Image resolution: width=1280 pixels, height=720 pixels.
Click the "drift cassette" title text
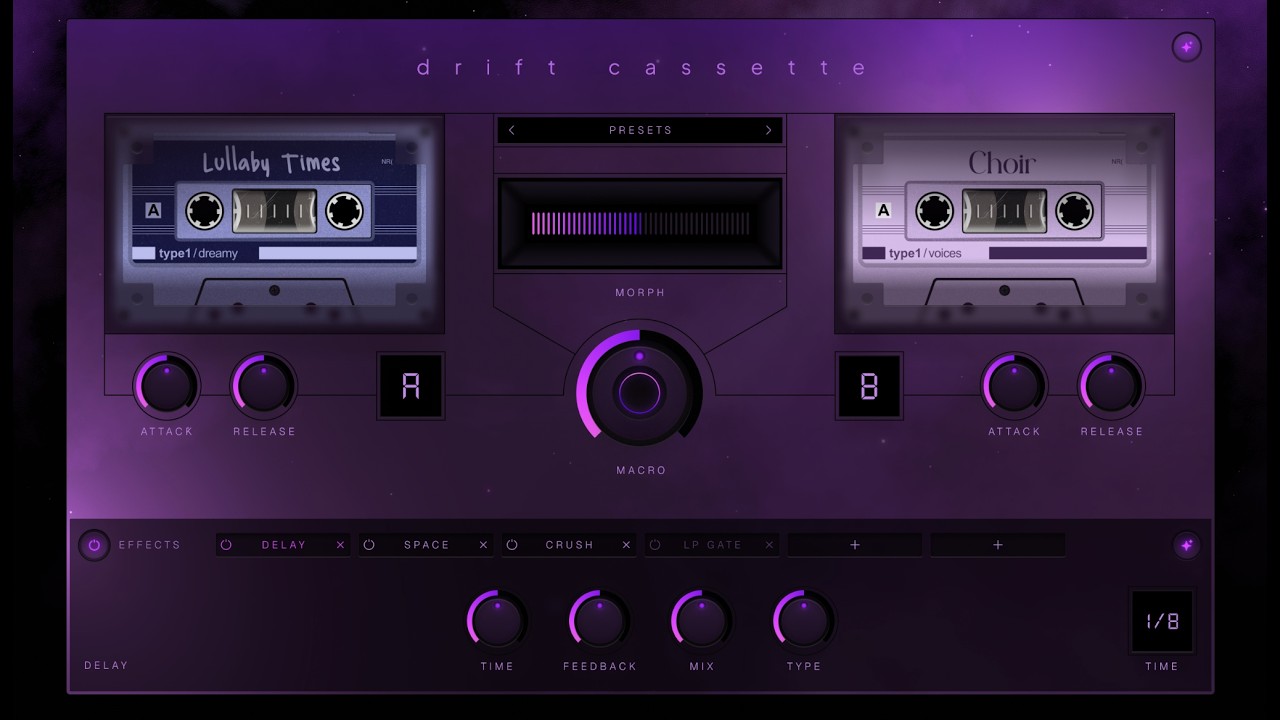641,68
